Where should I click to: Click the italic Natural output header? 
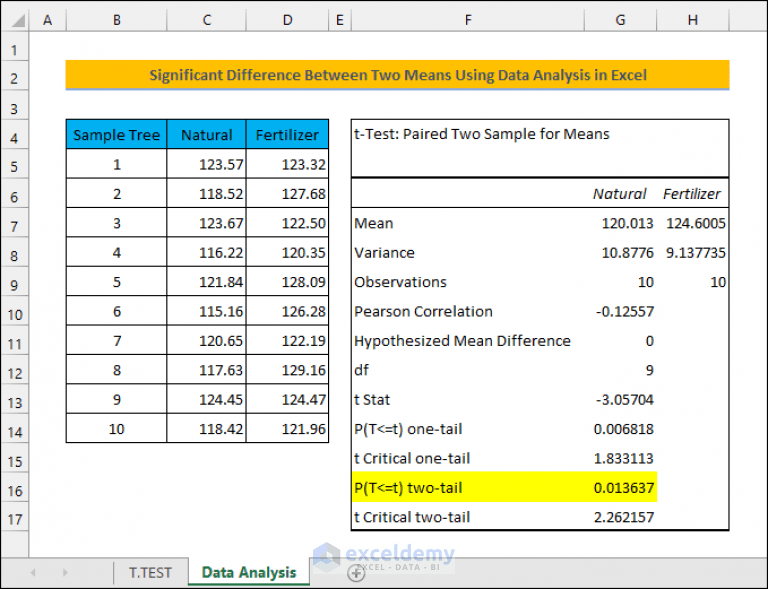(620, 193)
